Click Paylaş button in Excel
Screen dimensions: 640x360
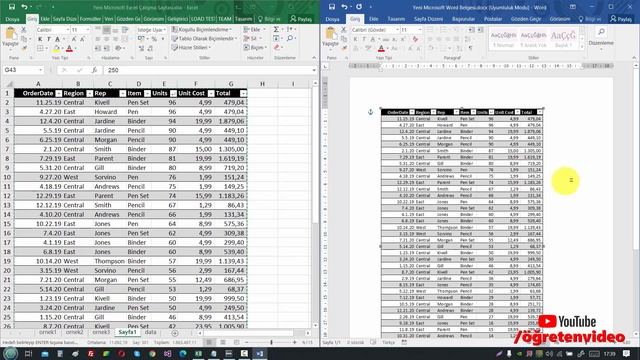[301, 19]
